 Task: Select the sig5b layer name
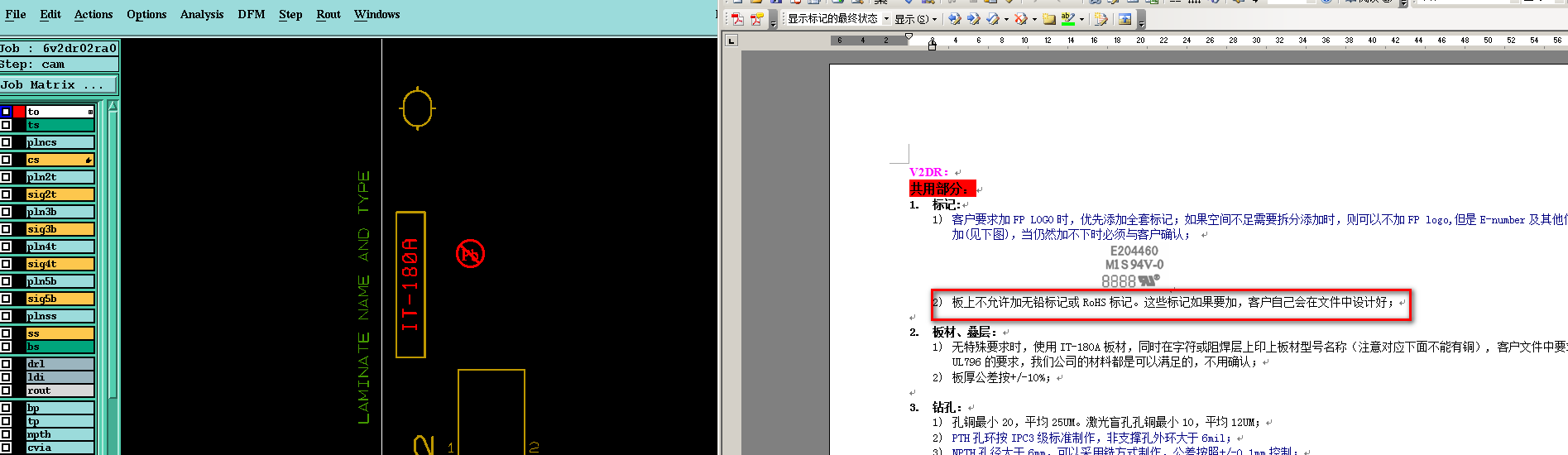[60, 299]
